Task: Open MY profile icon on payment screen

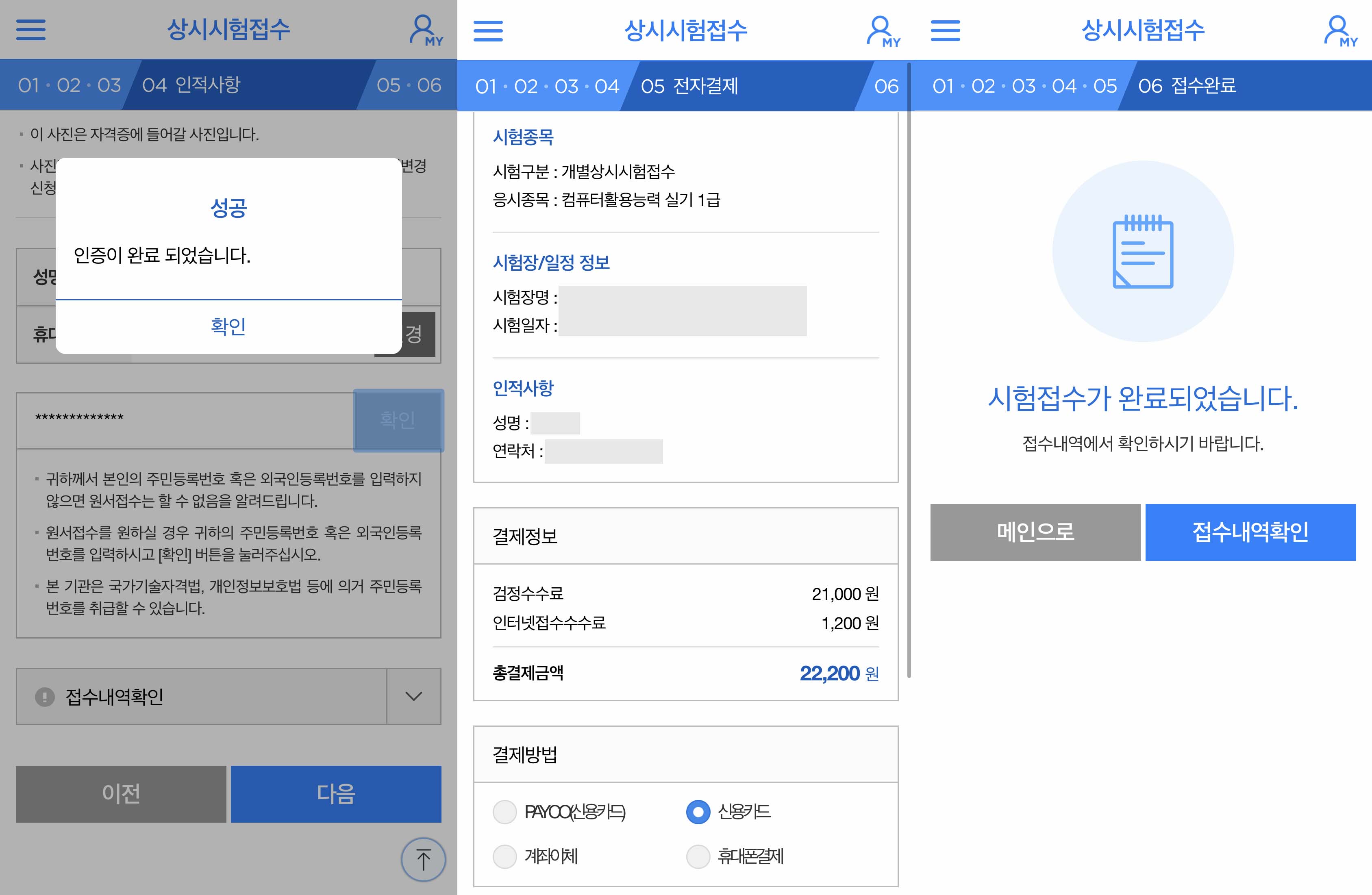Action: (x=883, y=31)
